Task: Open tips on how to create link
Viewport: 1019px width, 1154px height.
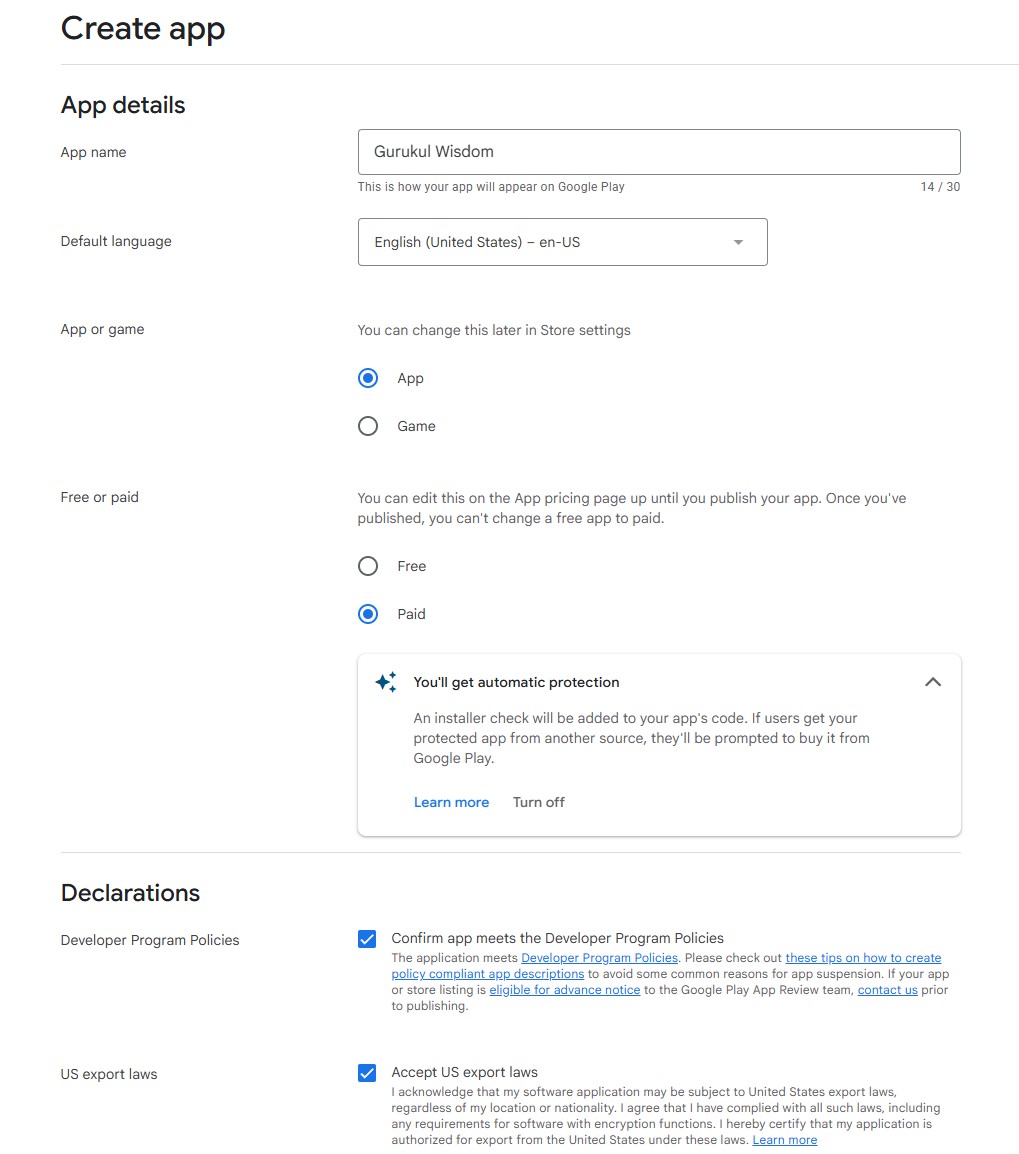Action: pos(863,958)
